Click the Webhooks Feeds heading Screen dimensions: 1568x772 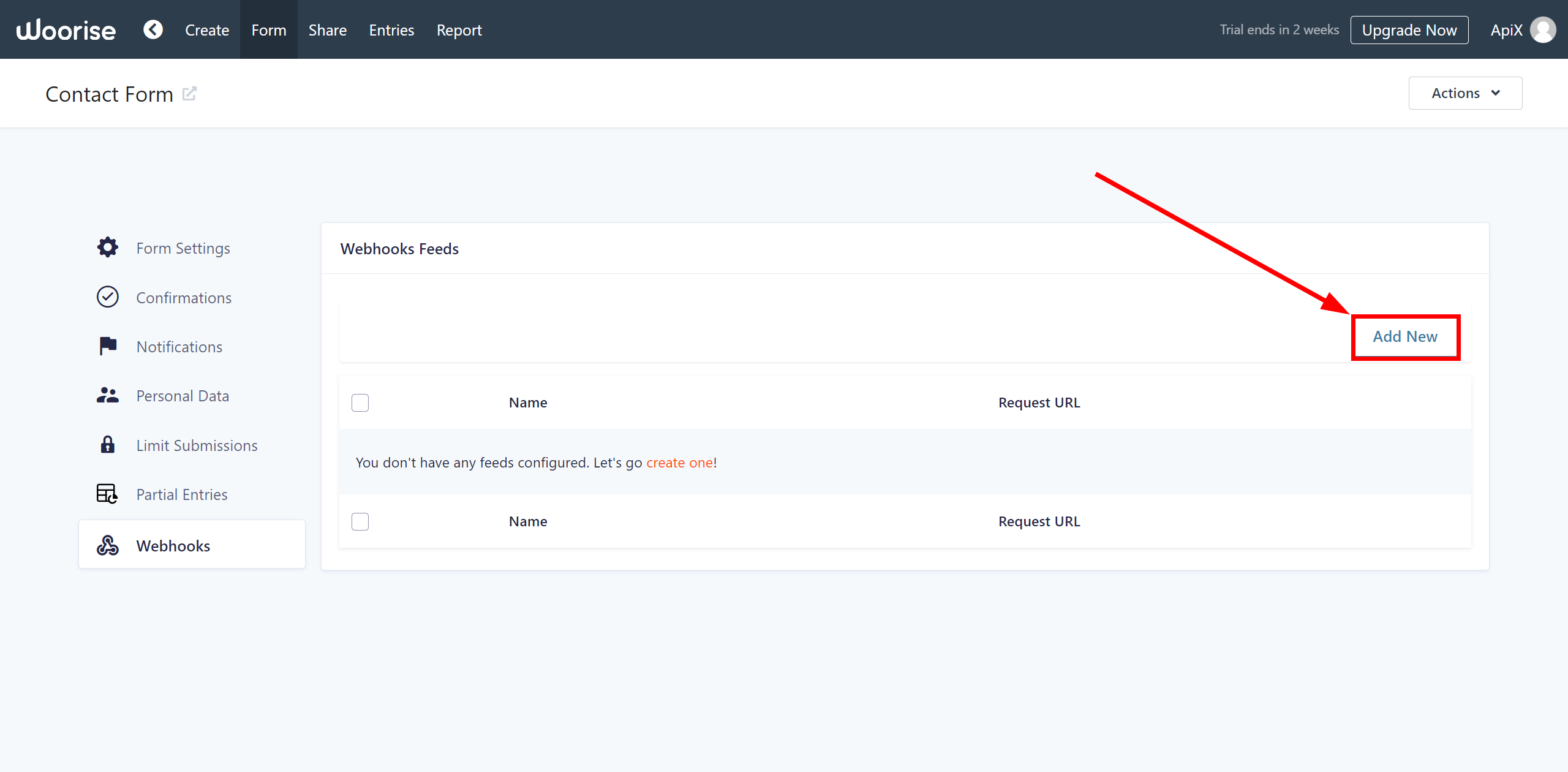tap(399, 249)
